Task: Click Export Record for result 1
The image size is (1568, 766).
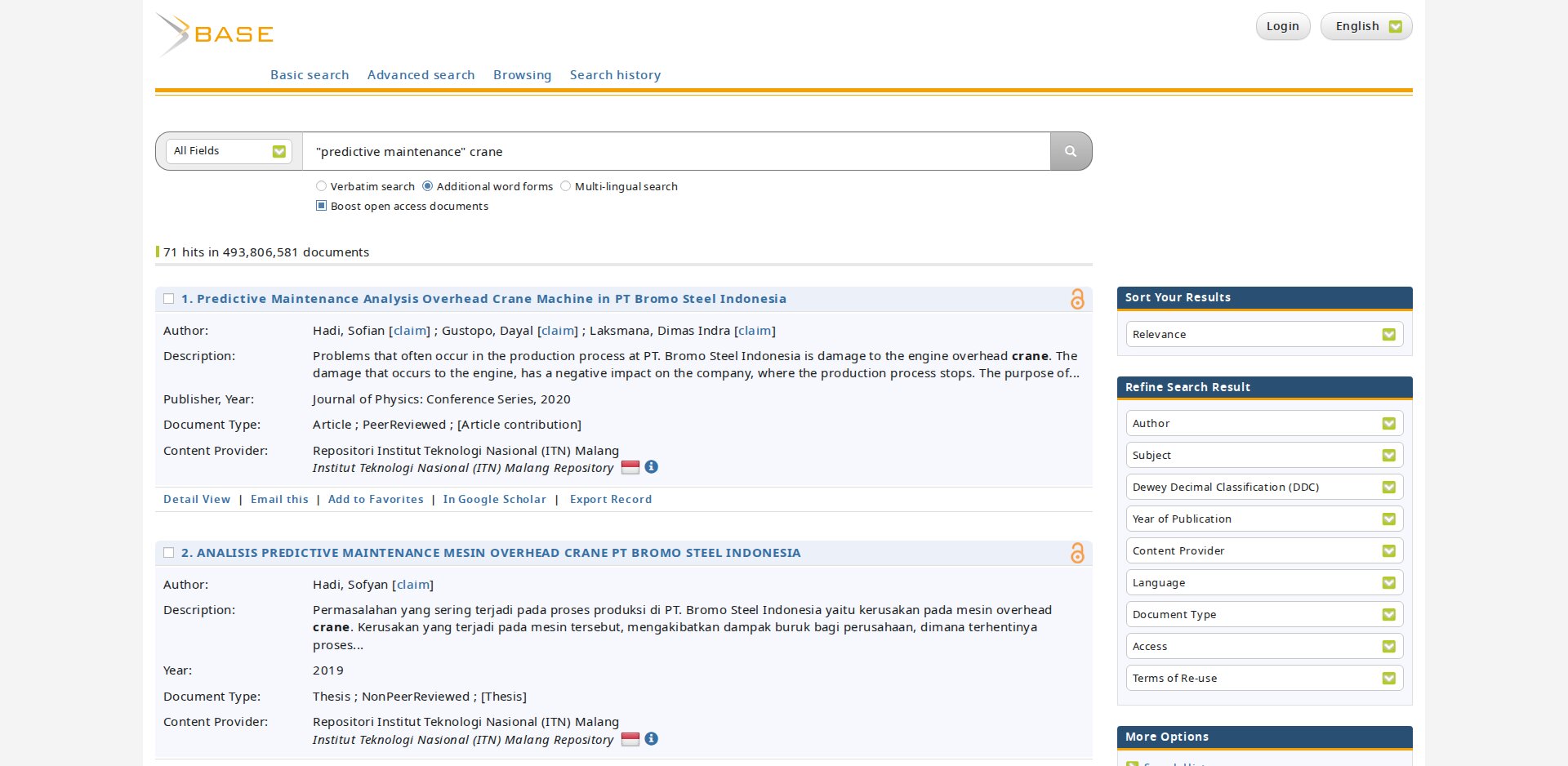Action: click(x=611, y=499)
